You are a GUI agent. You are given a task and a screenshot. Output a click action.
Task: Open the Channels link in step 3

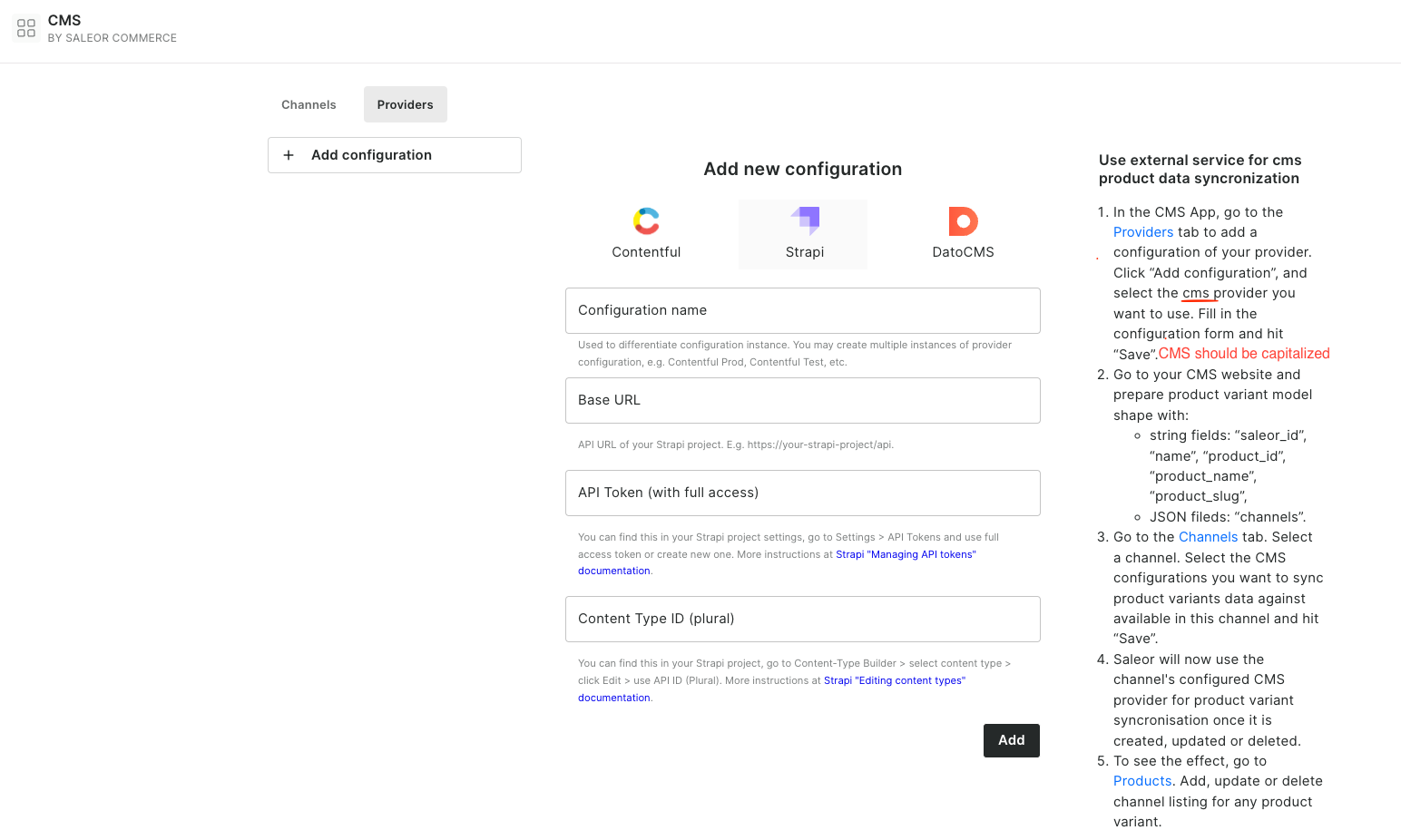1208,536
